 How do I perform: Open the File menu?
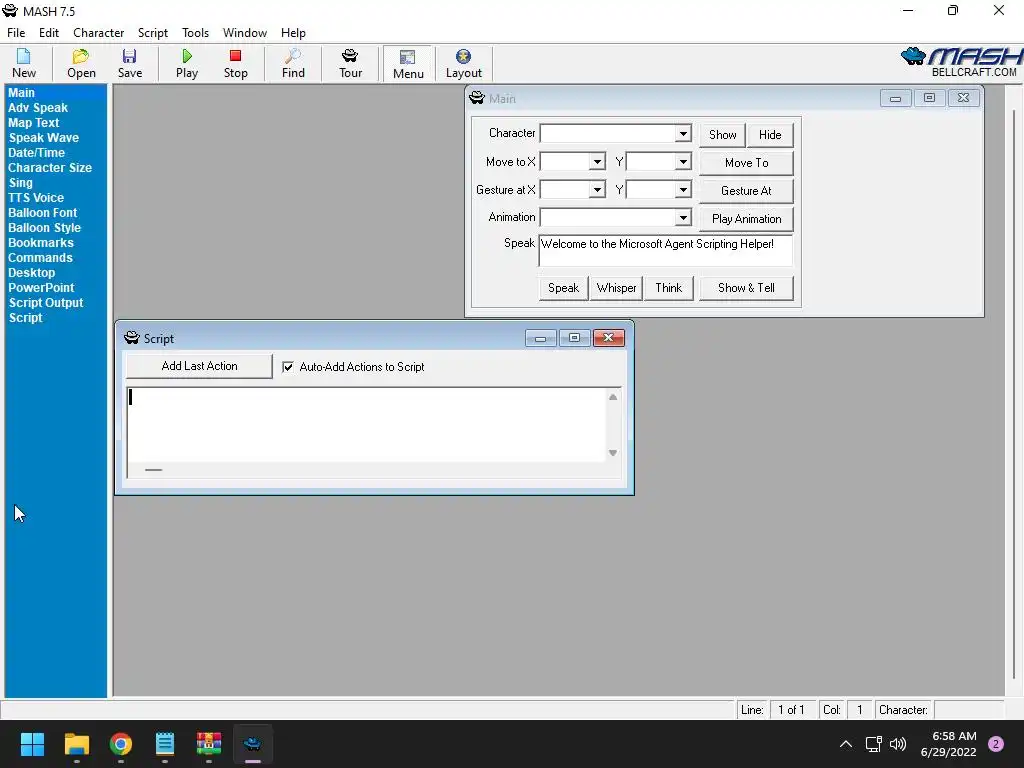click(16, 33)
